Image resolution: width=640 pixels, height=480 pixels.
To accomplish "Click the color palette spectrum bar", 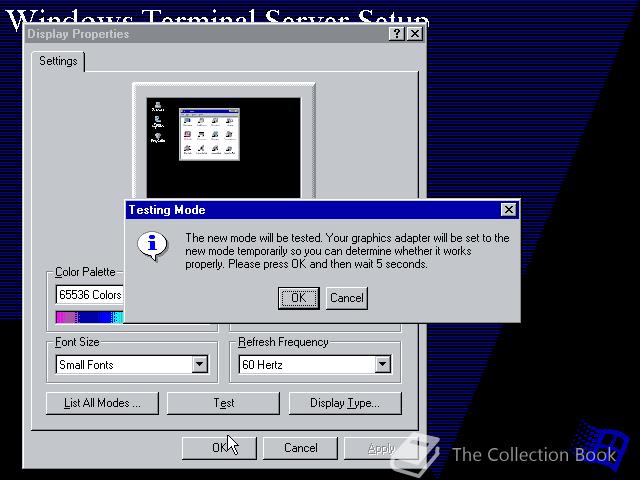I will coord(89,318).
